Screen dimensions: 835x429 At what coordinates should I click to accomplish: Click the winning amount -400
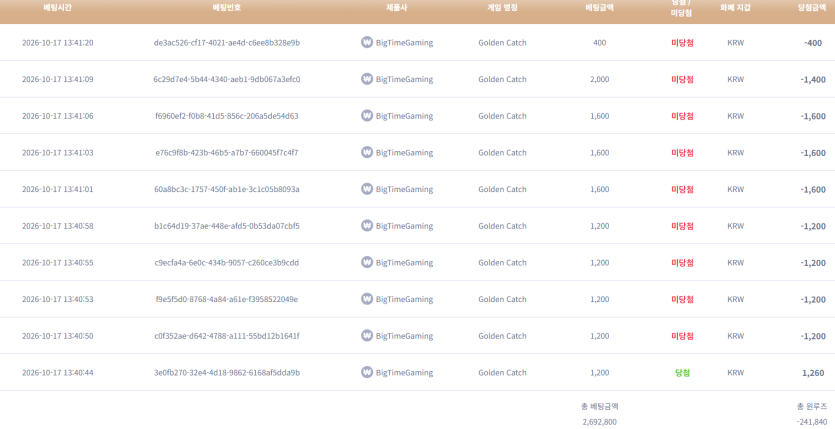point(813,43)
